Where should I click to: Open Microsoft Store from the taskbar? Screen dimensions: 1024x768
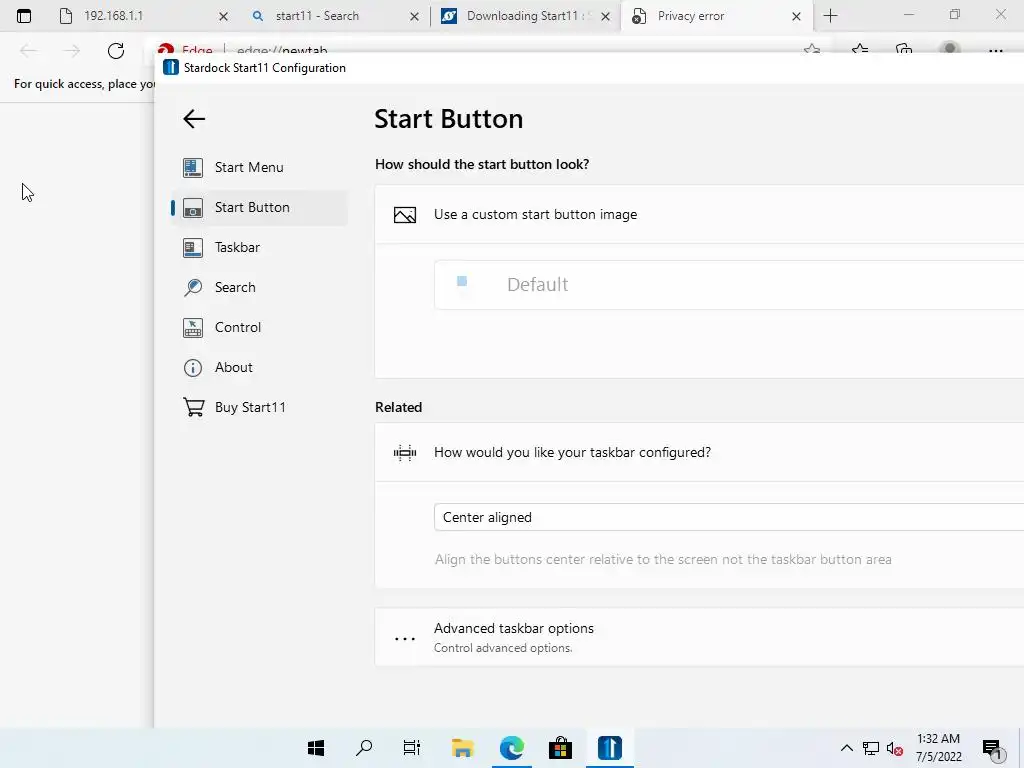560,748
